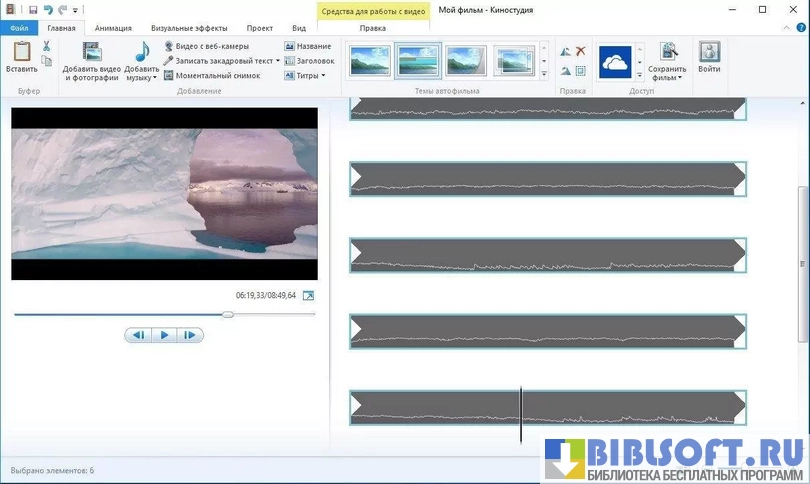Image resolution: width=810 pixels, height=484 pixels.
Task: Step to the next frame
Action: tap(189, 335)
